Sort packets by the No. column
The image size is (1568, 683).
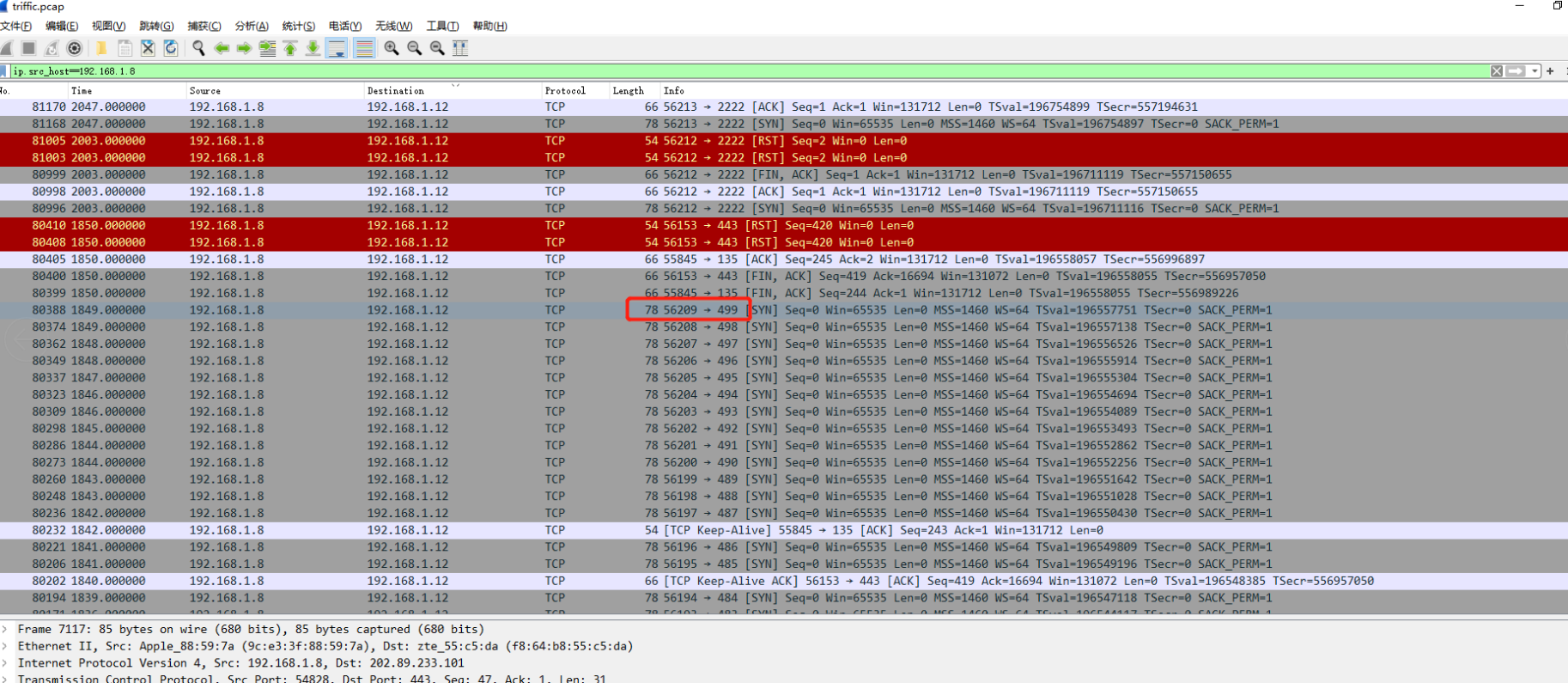click(33, 90)
